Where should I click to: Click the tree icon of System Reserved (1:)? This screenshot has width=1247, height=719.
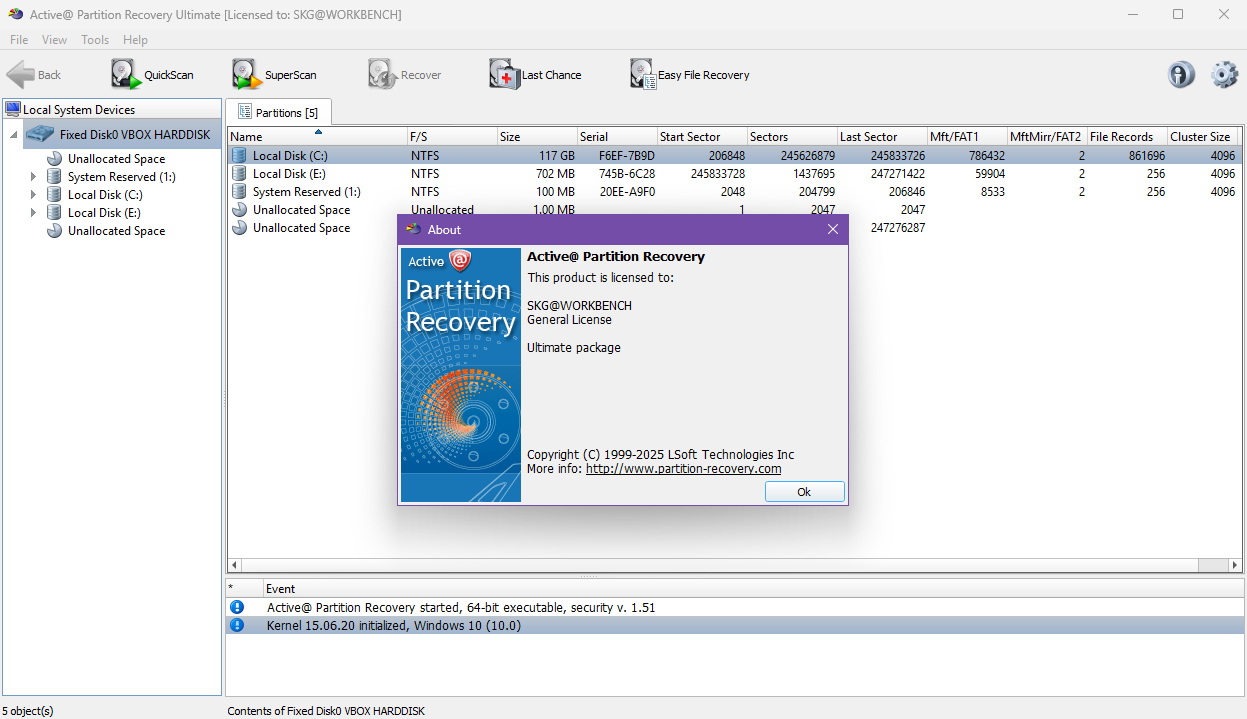pos(54,176)
